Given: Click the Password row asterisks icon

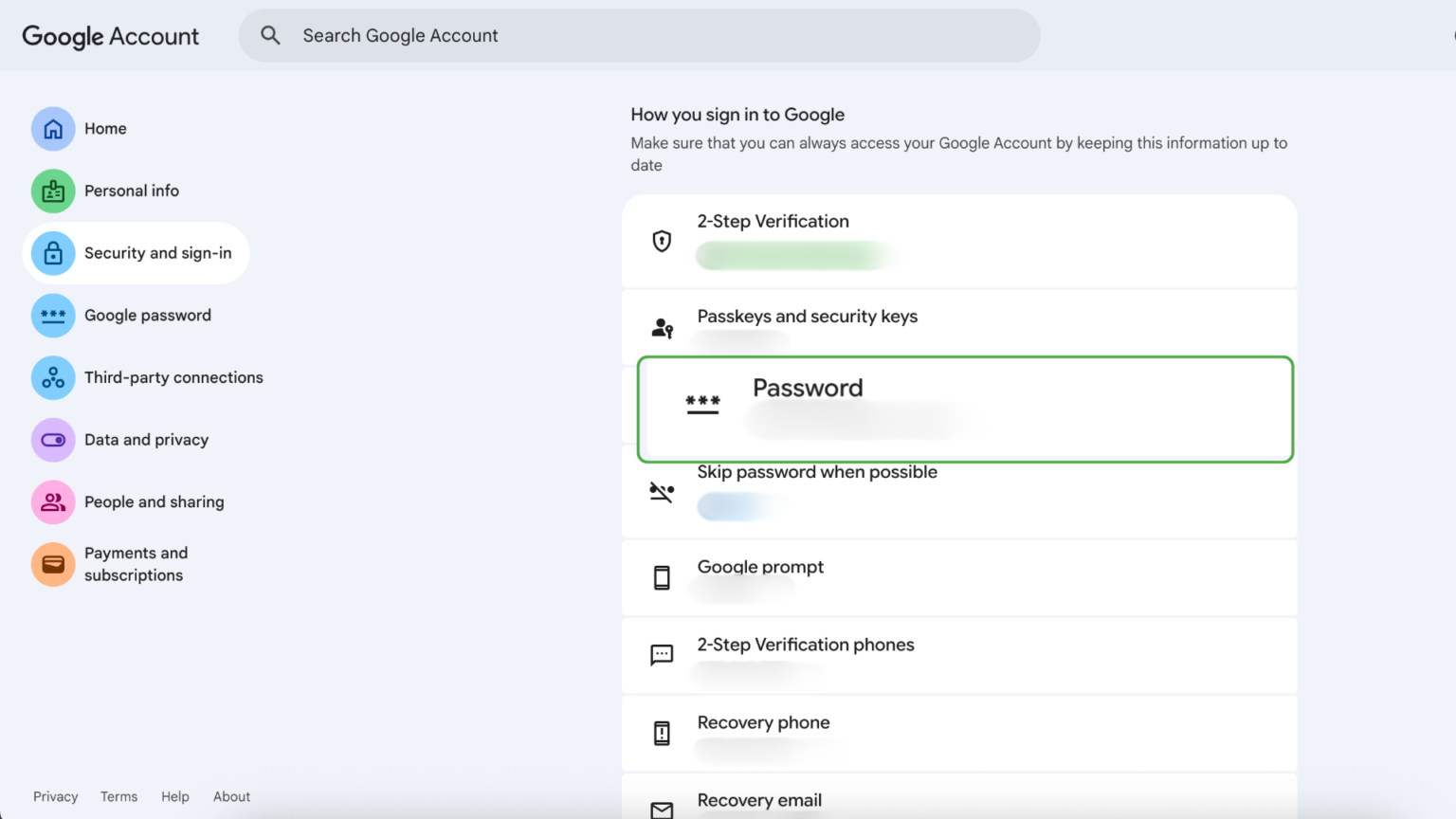Looking at the screenshot, I should click(x=702, y=405).
